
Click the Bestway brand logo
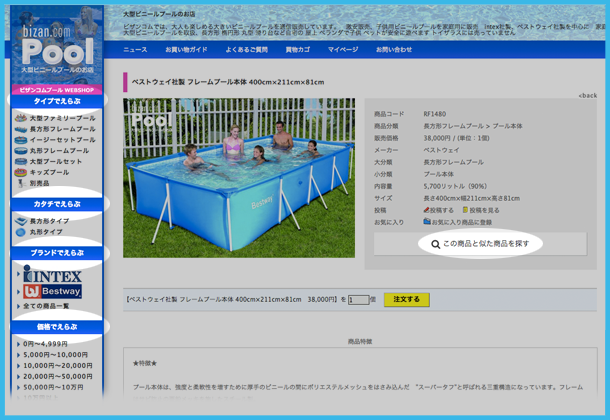(x=54, y=291)
